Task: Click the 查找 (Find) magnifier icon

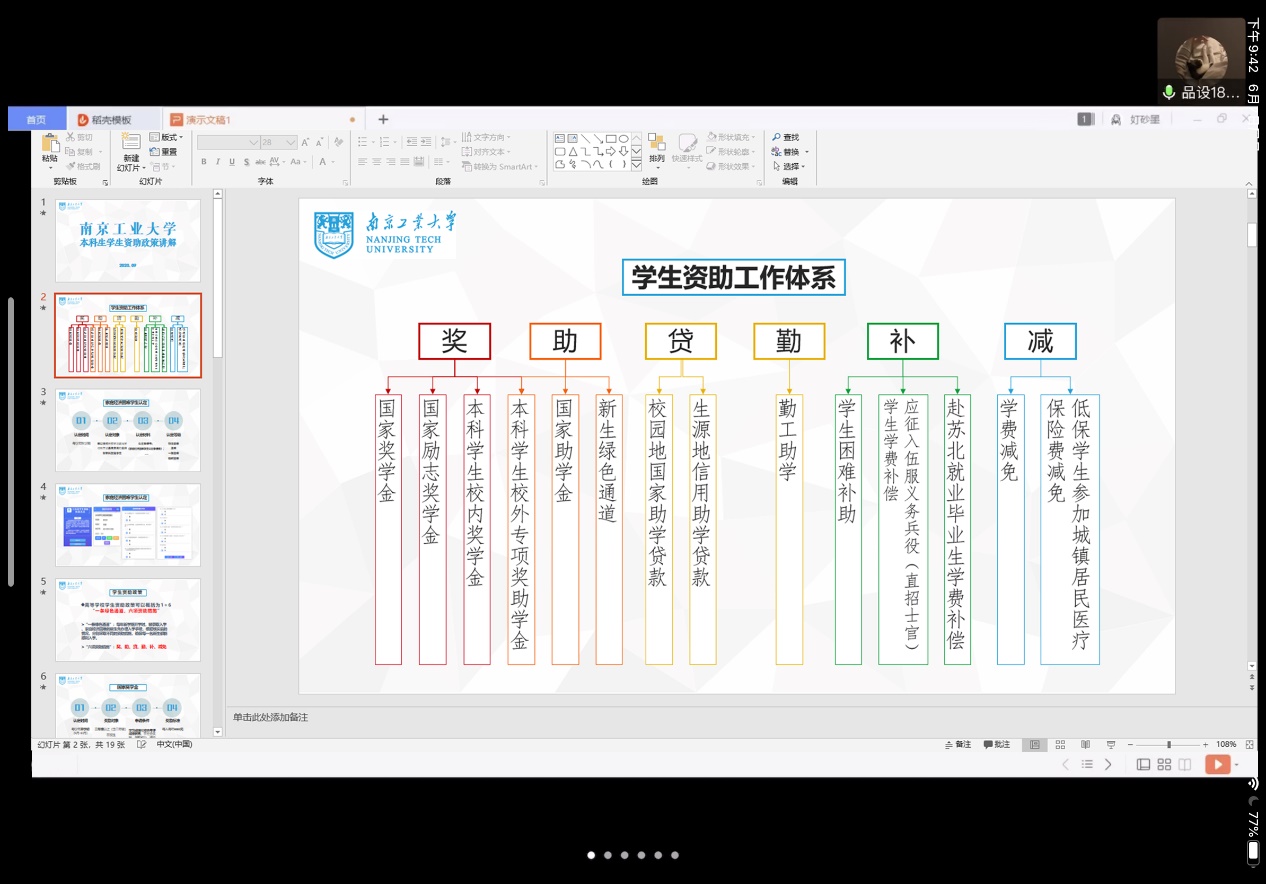Action: [x=776, y=137]
